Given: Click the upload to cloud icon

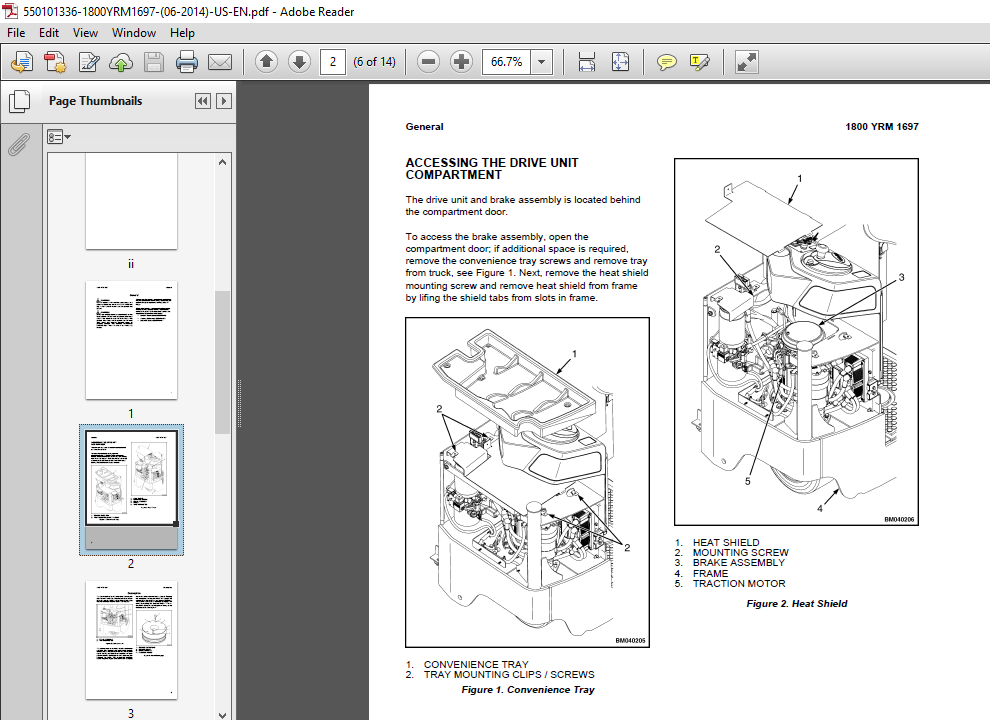Looking at the screenshot, I should [x=121, y=62].
